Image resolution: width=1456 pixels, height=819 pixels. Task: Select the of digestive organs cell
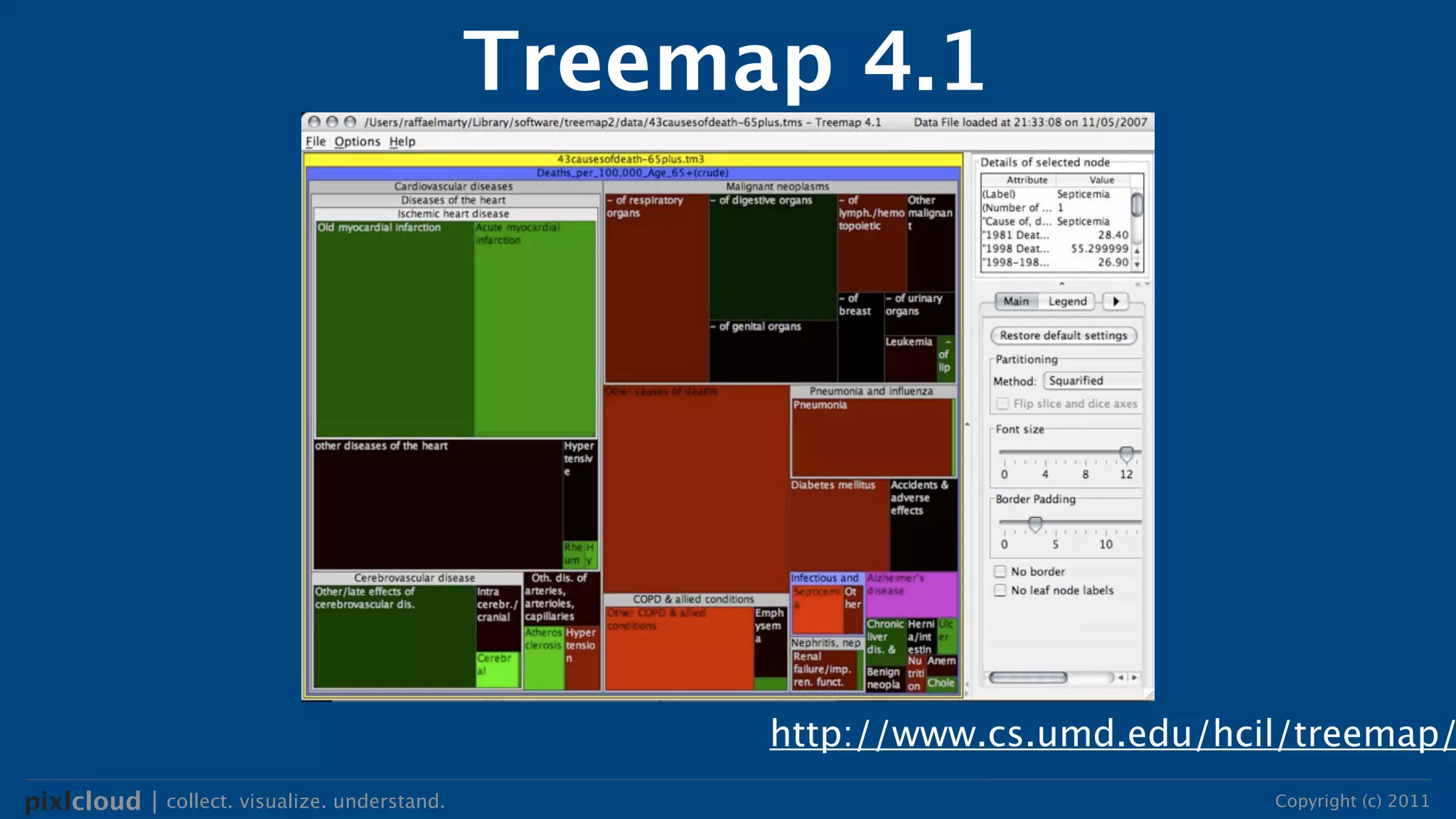[x=773, y=257]
